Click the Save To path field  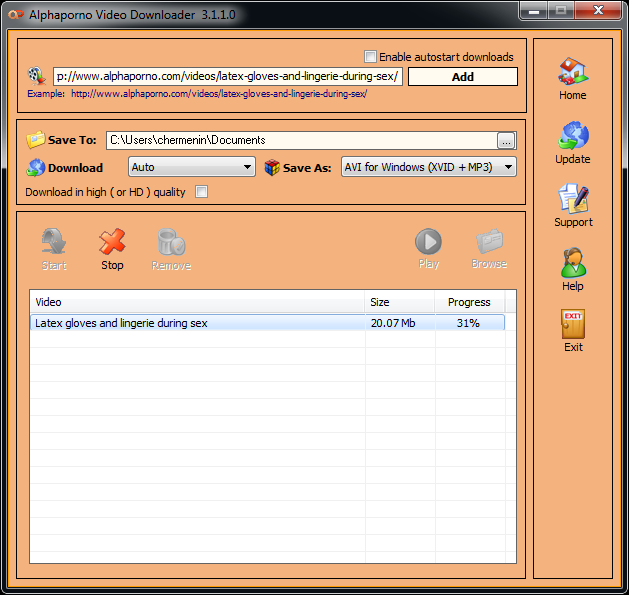click(302, 140)
